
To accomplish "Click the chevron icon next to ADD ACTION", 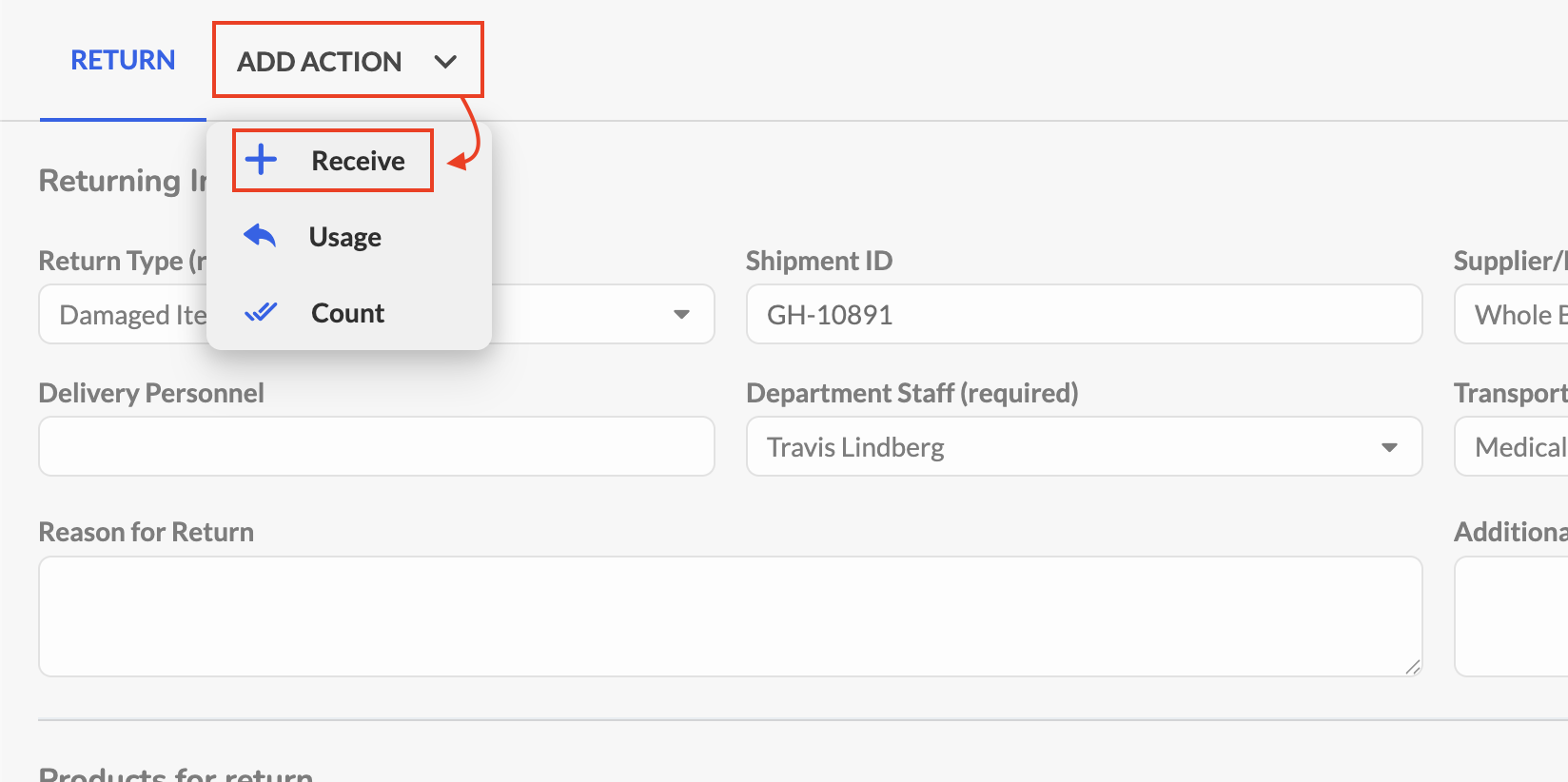I will pyautogui.click(x=445, y=62).
